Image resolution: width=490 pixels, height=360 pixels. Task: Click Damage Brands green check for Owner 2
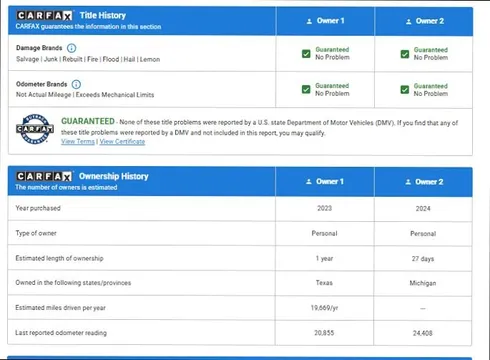405,54
